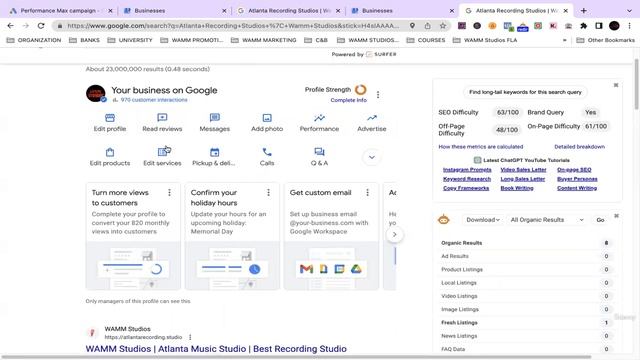The width and height of the screenshot is (640, 360).
Task: Click the vertical page scrollbar
Action: coord(636,84)
